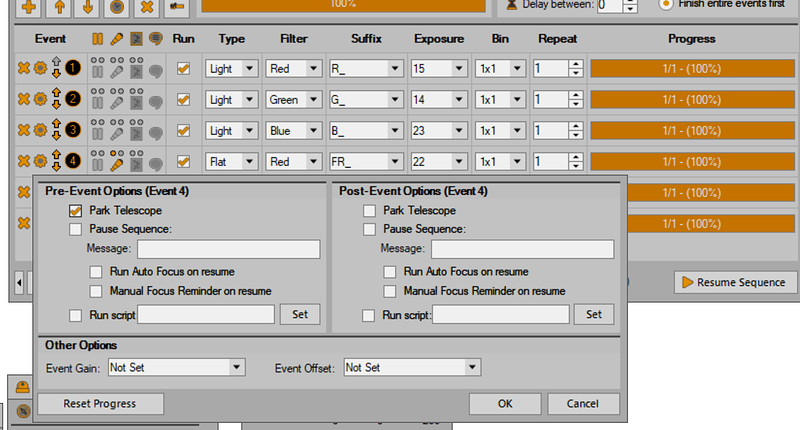
Task: Open Type dropdown for Flat event
Action: coord(249,162)
